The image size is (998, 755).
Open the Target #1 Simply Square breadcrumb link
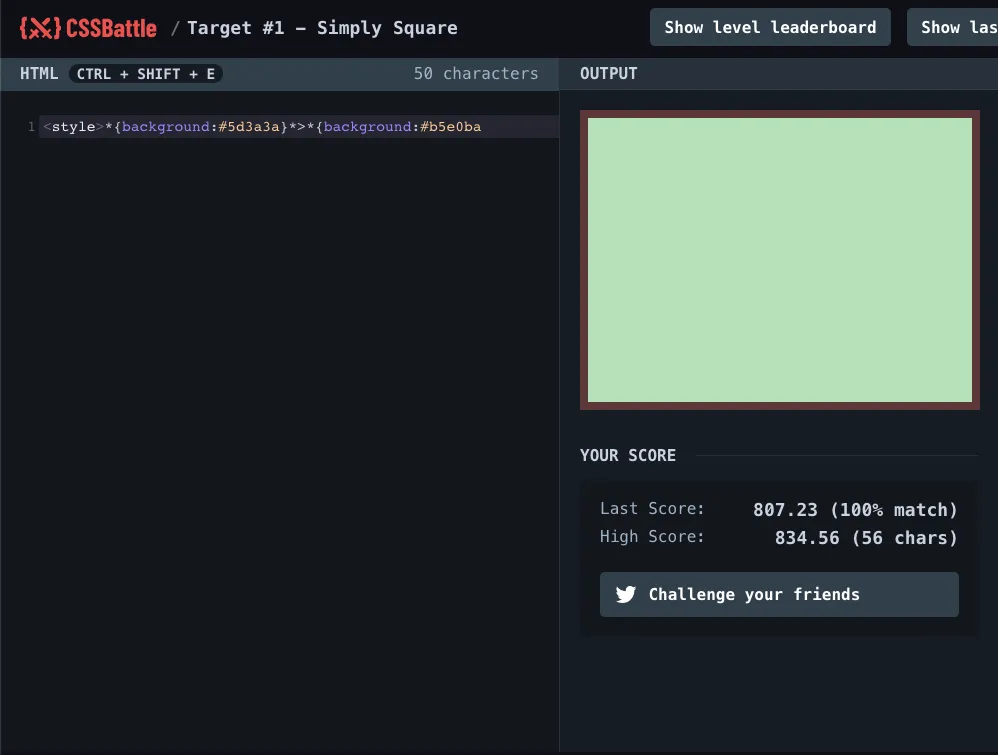pyautogui.click(x=322, y=27)
